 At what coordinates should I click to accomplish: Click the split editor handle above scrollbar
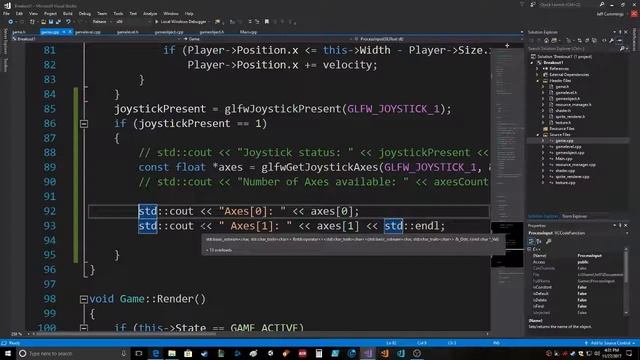click(507, 46)
